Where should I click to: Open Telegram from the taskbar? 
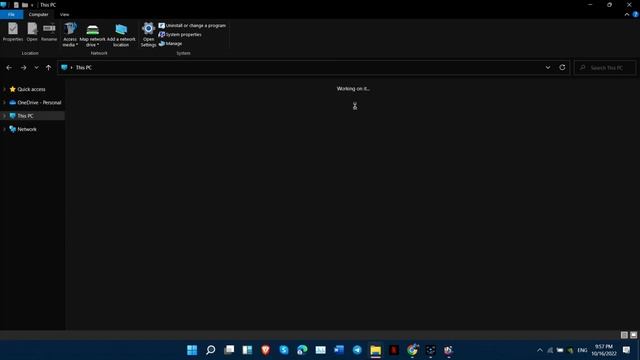[x=357, y=350]
